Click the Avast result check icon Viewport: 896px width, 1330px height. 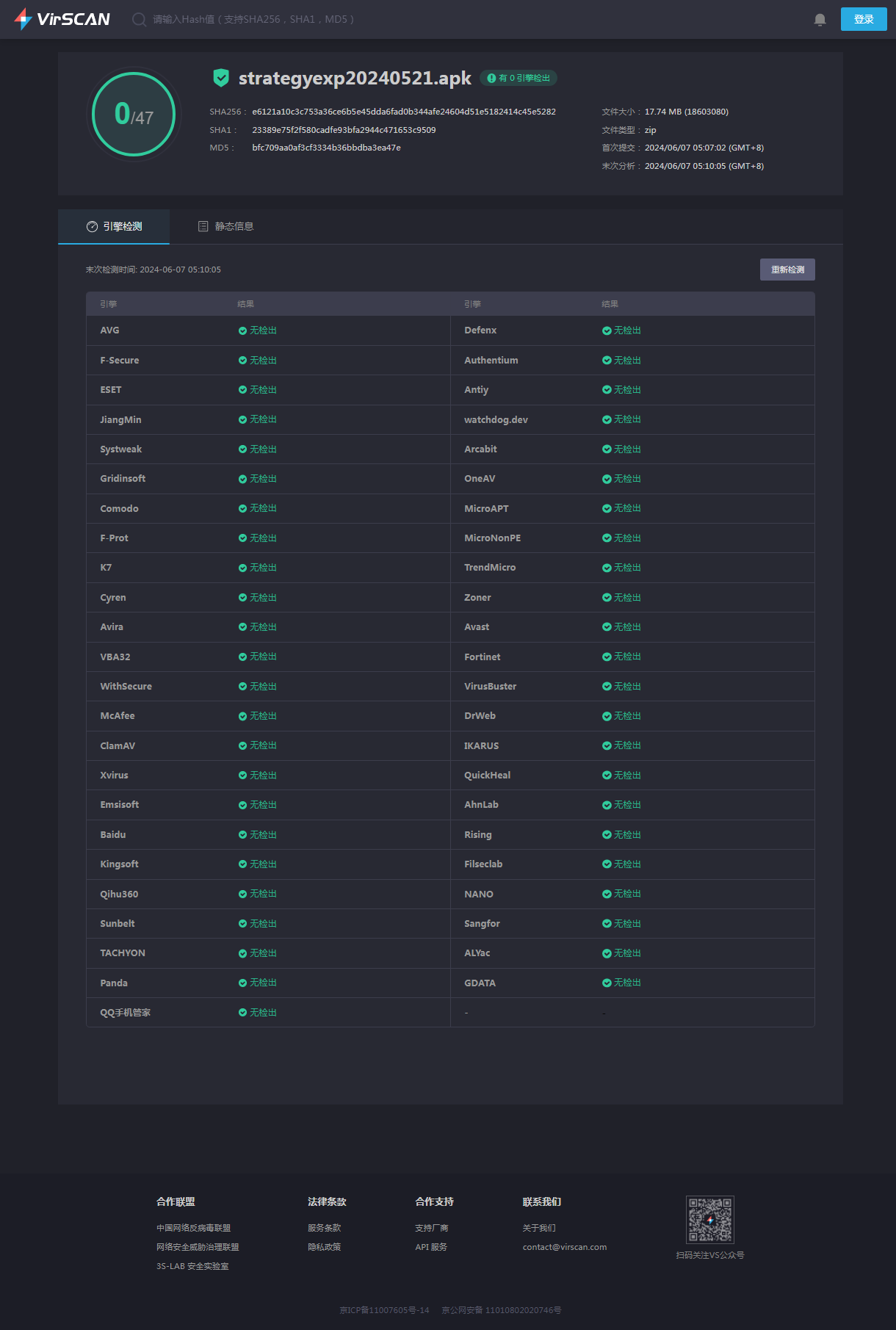(x=607, y=627)
